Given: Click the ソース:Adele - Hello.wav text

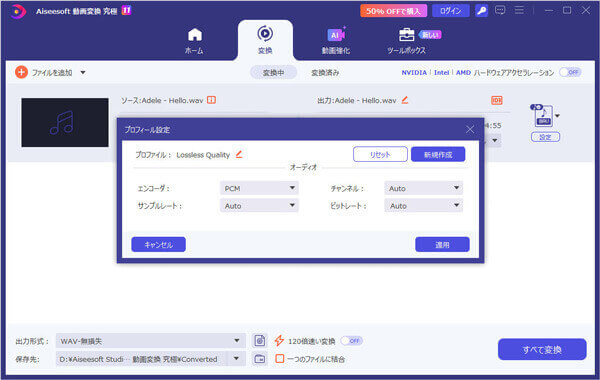Looking at the screenshot, I should (x=162, y=100).
